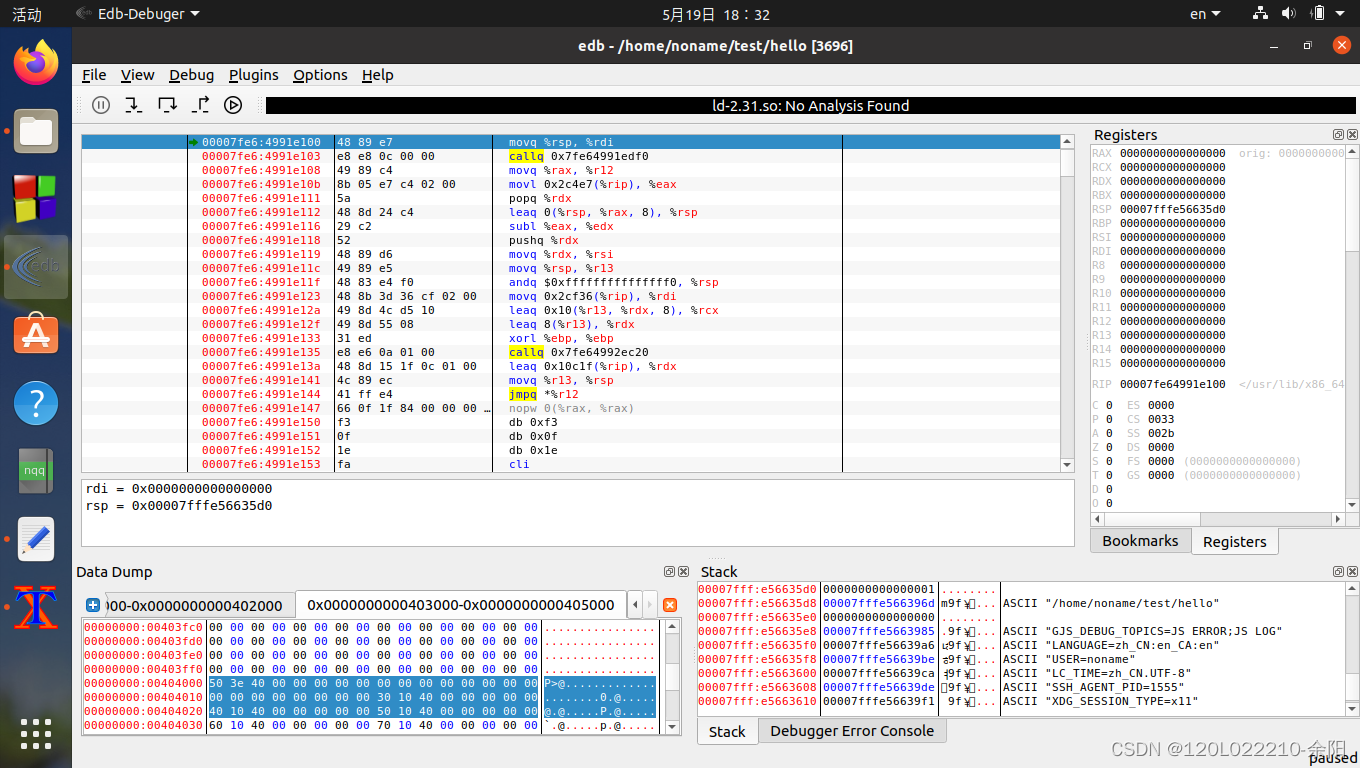Show Applications grid in dock
This screenshot has width=1360, height=768.
(x=36, y=734)
